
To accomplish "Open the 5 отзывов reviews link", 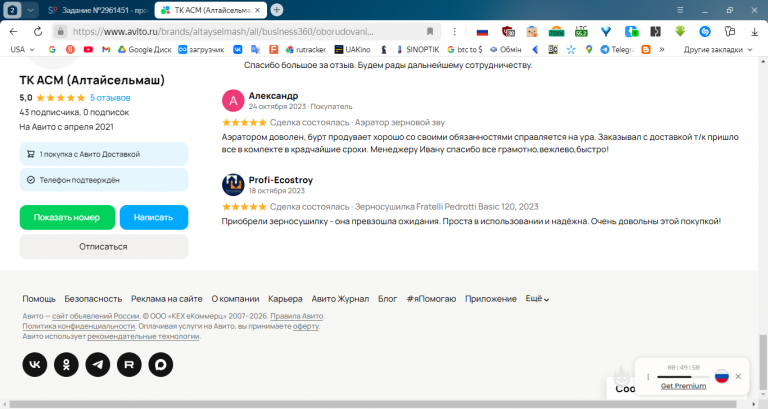I will (110, 98).
